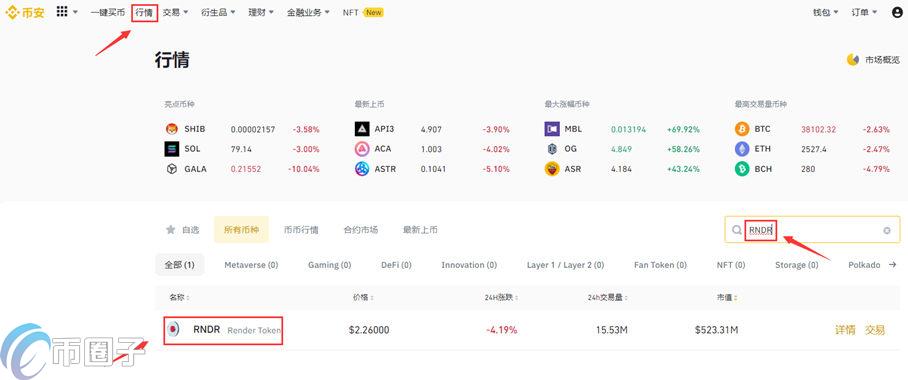
Task: Click the ETH price 2527.4
Action: [x=814, y=149]
